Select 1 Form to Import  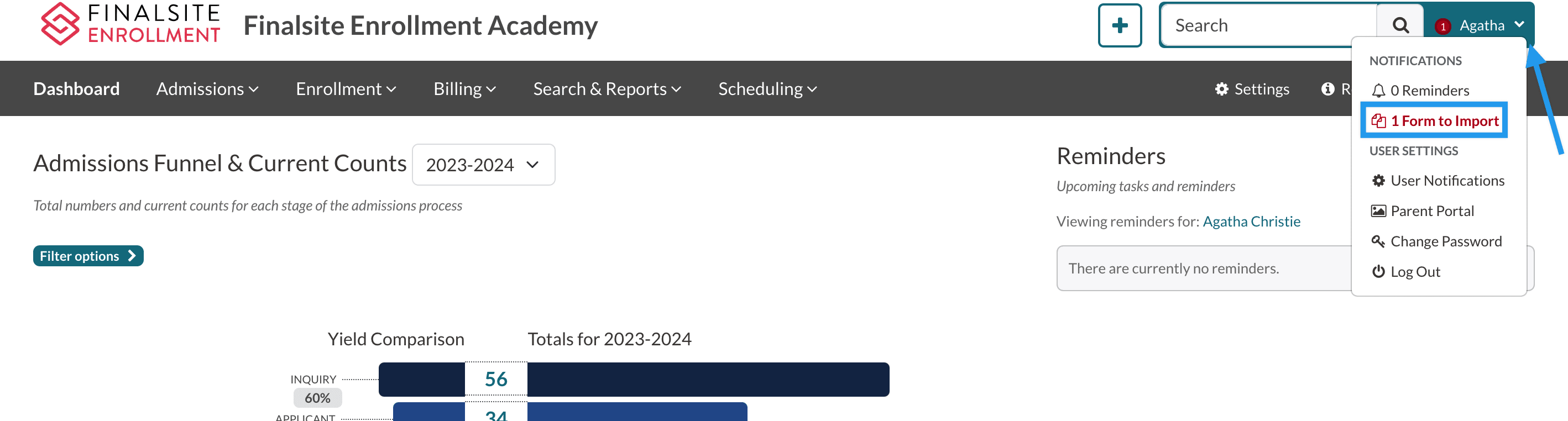click(1444, 121)
